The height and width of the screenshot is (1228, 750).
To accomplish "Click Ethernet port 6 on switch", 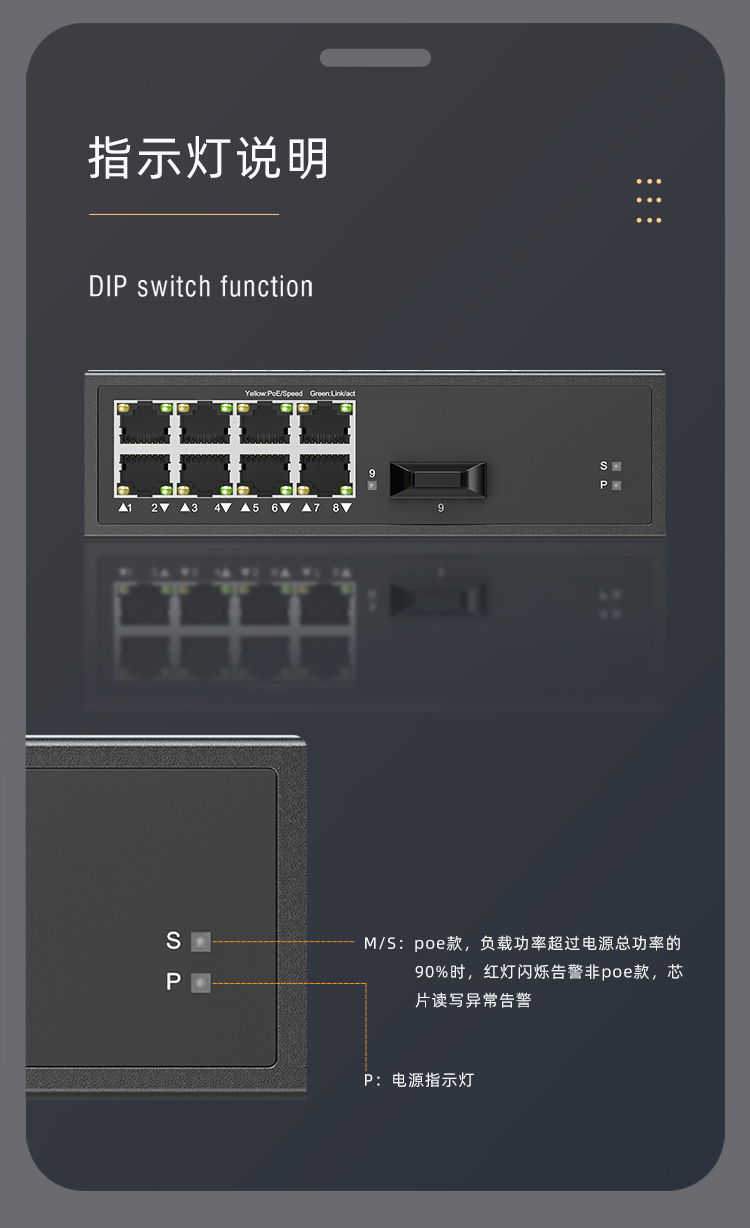I will point(265,474).
